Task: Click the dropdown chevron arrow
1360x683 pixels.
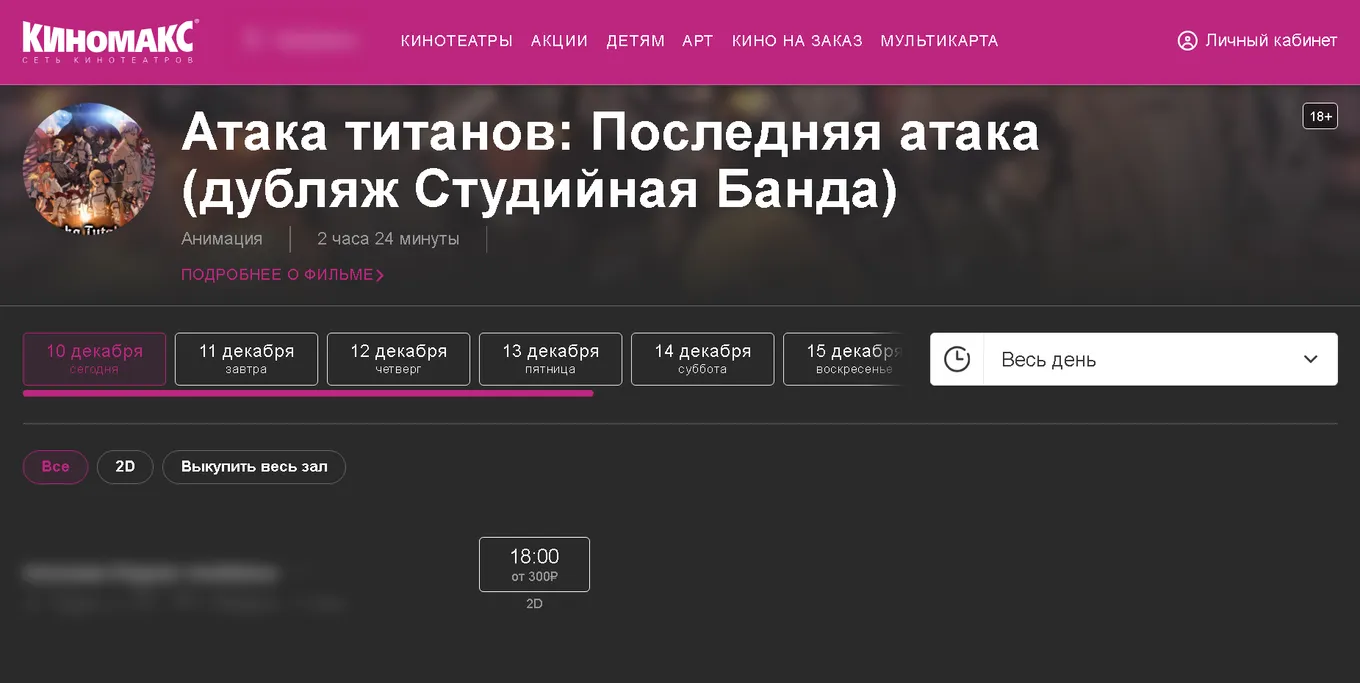Action: click(x=1311, y=359)
